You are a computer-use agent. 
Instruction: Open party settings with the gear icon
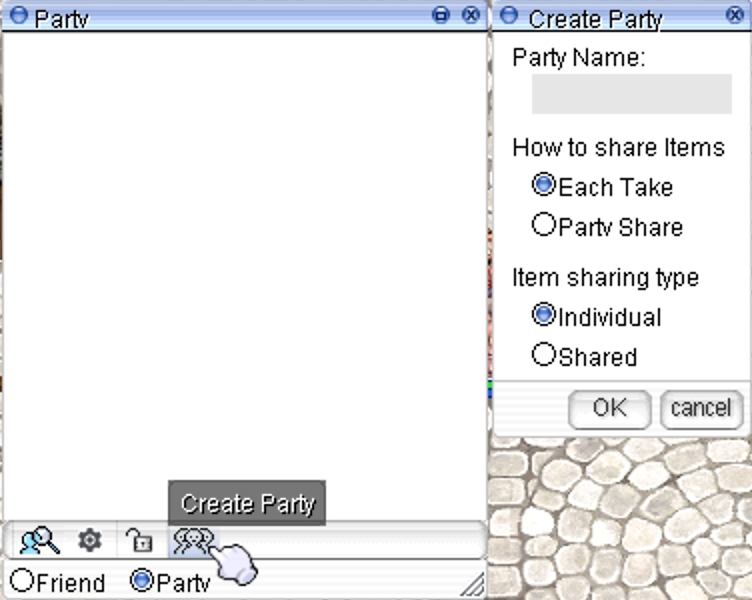[90, 542]
